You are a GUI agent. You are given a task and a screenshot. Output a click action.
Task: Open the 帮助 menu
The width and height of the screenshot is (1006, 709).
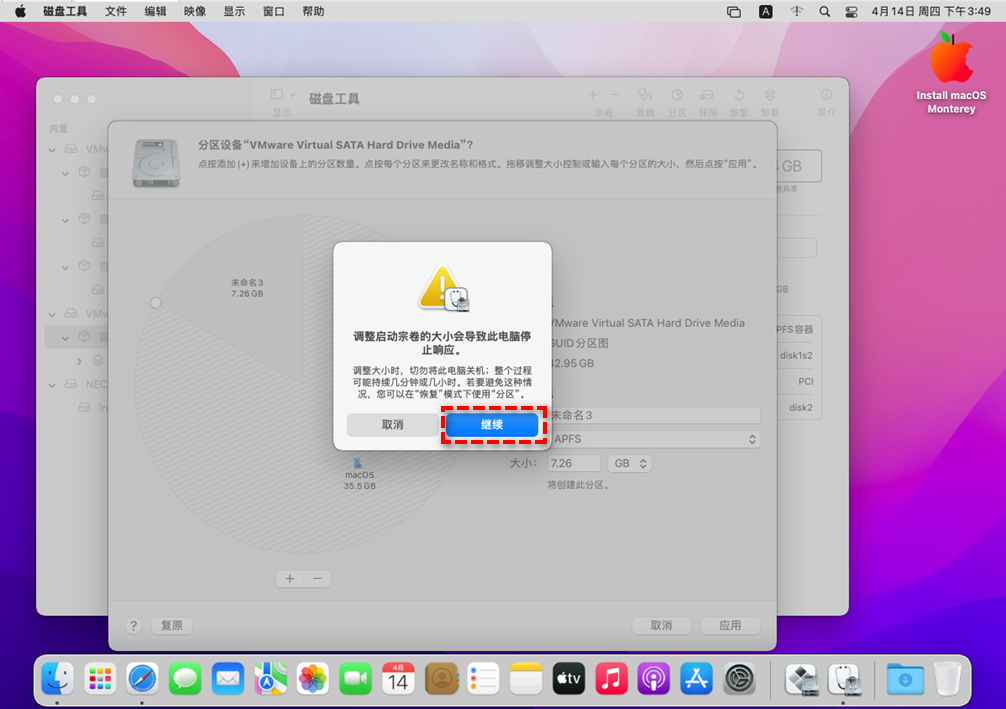pyautogui.click(x=313, y=12)
